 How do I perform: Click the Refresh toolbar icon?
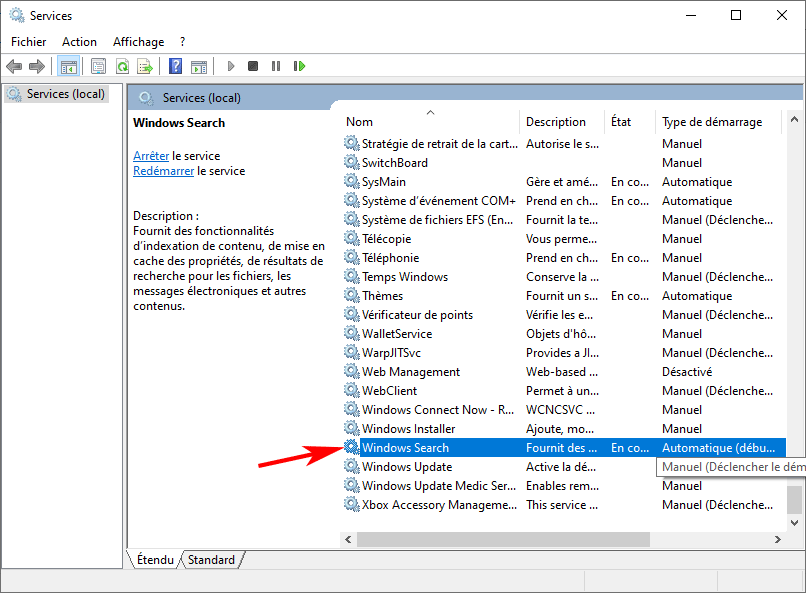[x=122, y=66]
